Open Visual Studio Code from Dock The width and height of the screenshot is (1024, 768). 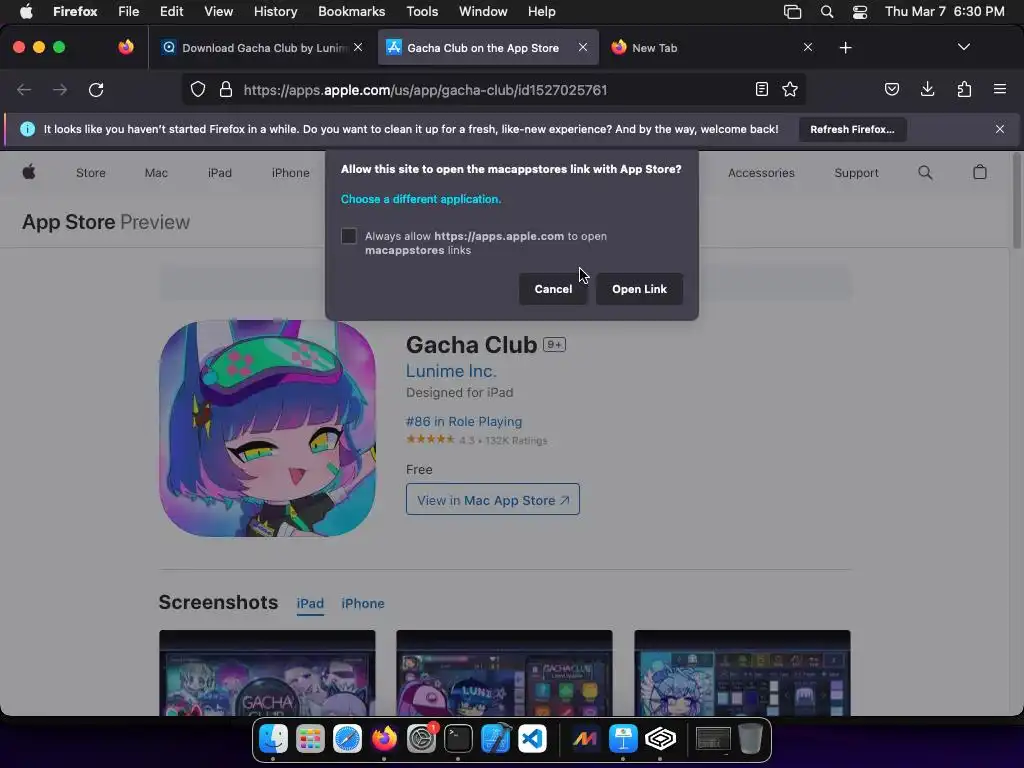click(x=533, y=739)
